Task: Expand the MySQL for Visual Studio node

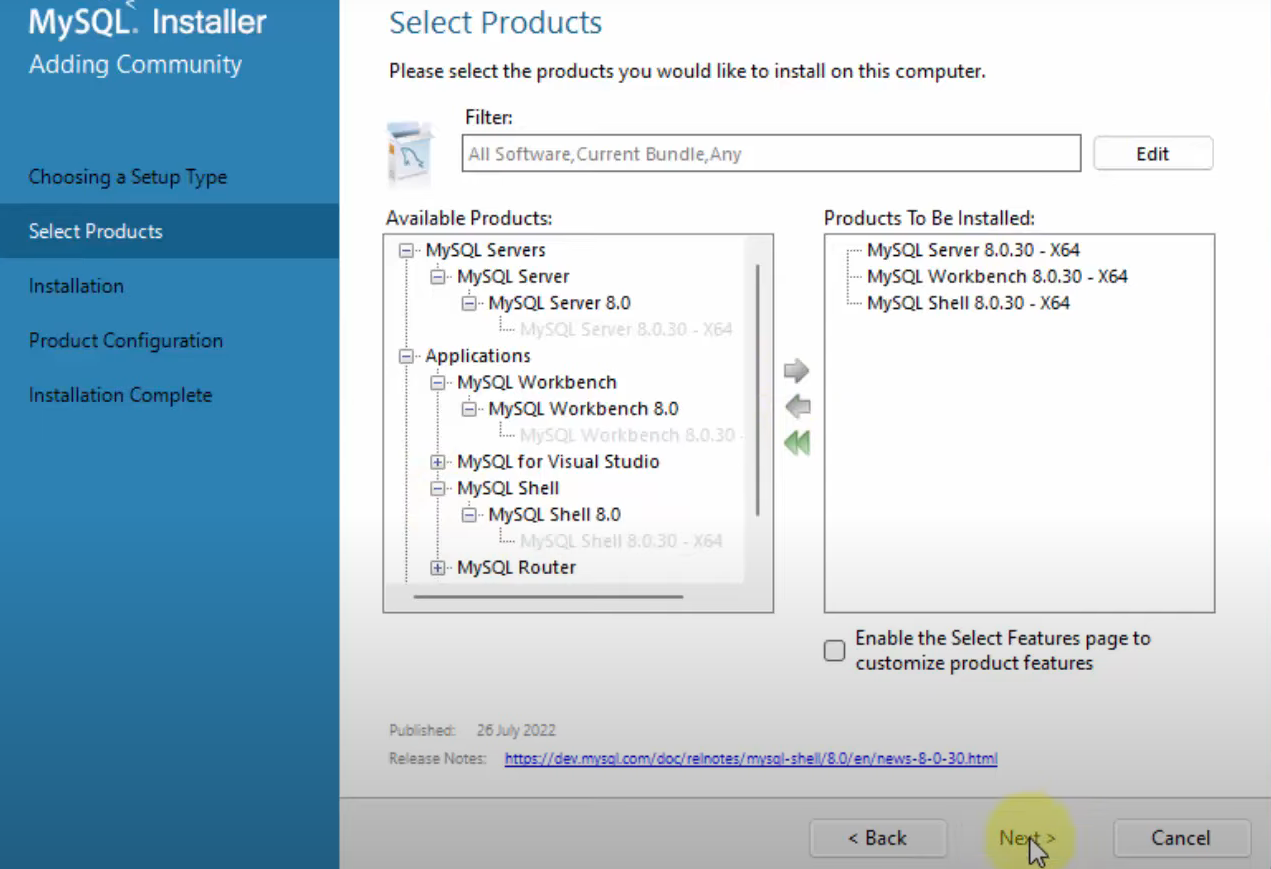Action: pyautogui.click(x=438, y=462)
